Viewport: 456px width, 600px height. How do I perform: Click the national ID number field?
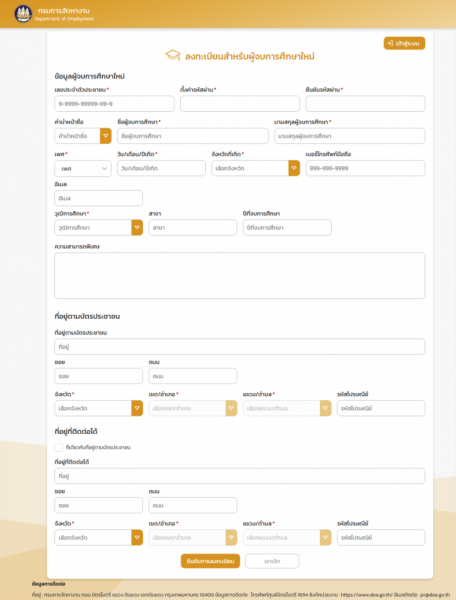click(114, 104)
